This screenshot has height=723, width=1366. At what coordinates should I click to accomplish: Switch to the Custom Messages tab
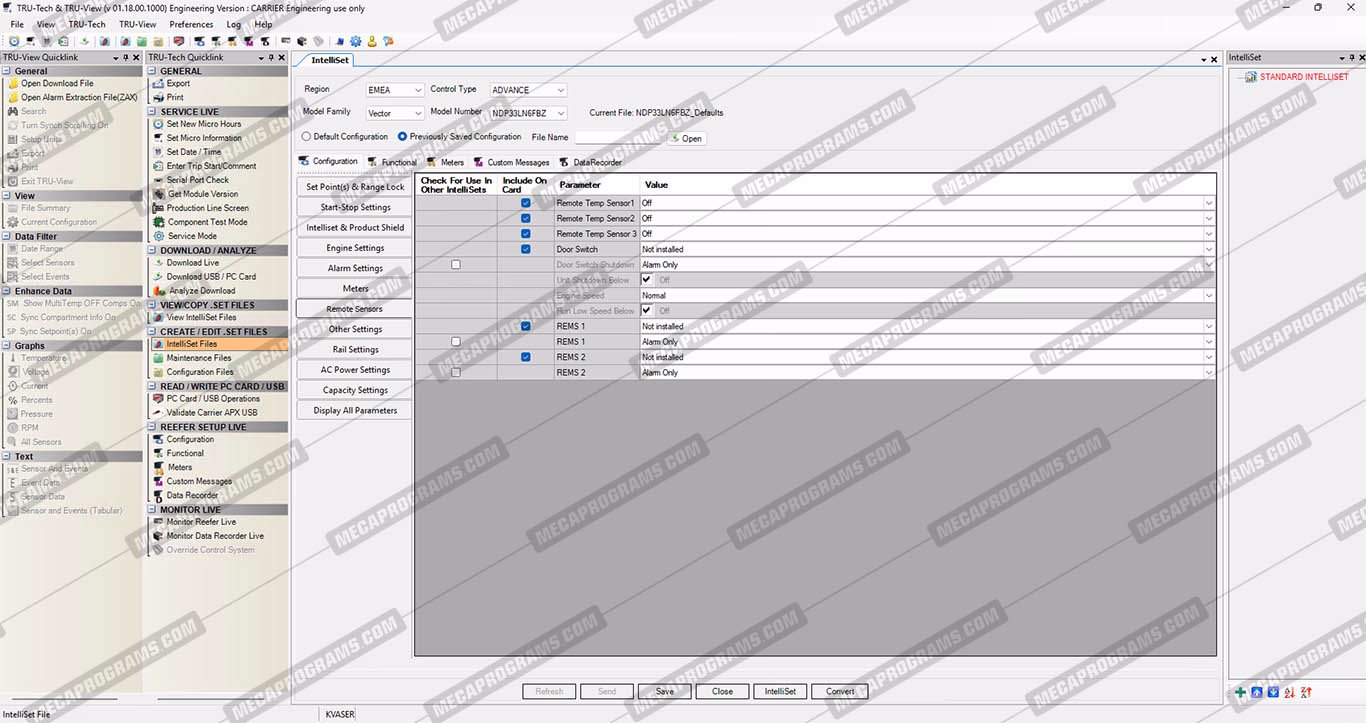tap(511, 162)
